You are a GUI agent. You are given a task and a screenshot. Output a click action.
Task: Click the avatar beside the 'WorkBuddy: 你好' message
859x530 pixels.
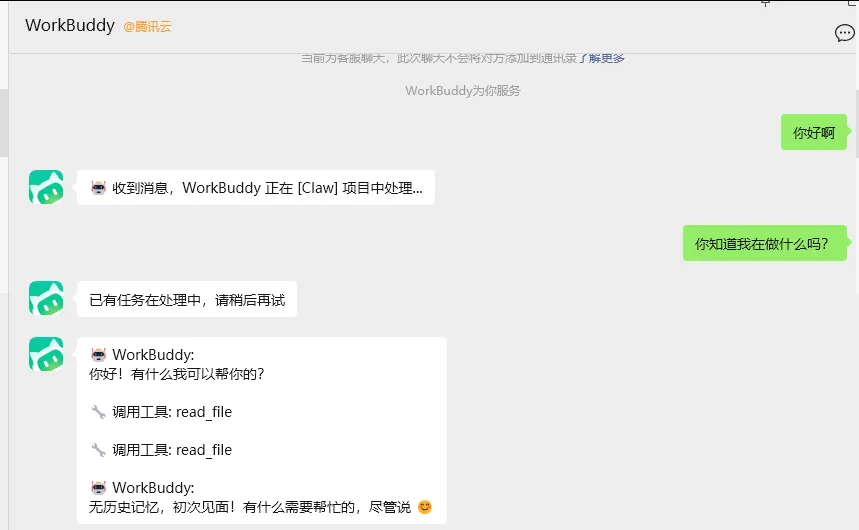(x=46, y=354)
